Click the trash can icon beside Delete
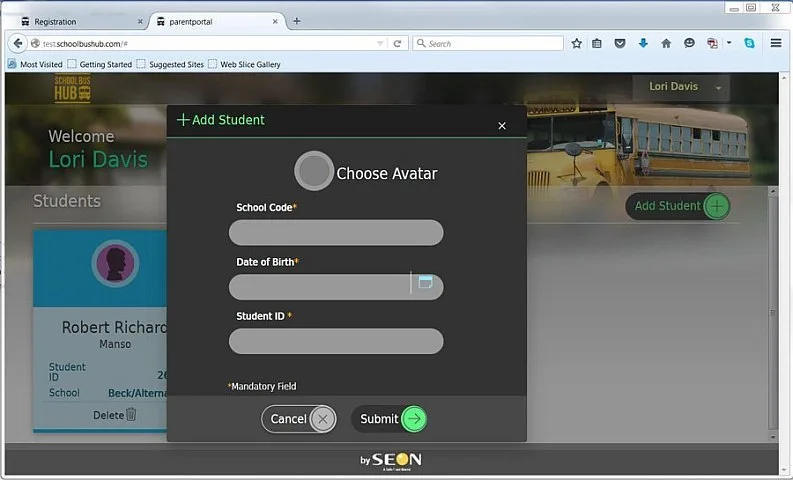The height and width of the screenshot is (480, 793). (x=131, y=414)
